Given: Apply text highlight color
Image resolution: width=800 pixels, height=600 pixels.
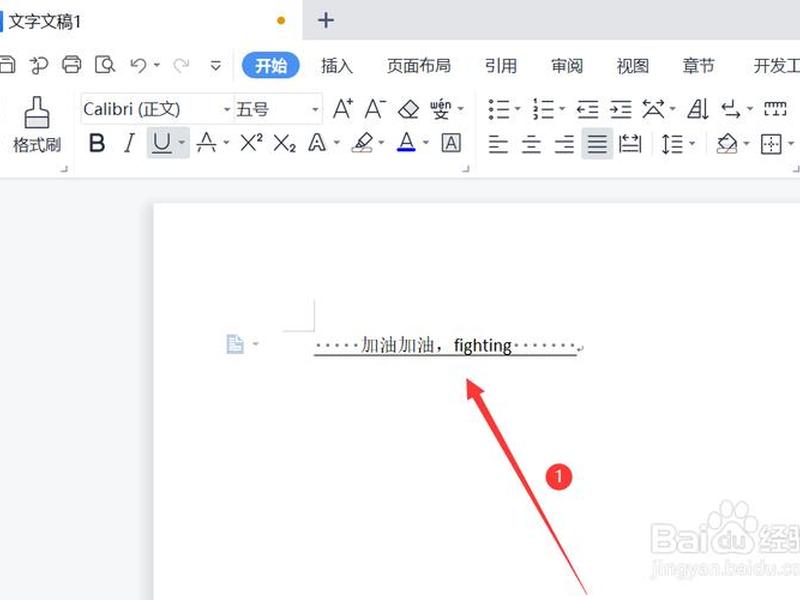Looking at the screenshot, I should click(x=363, y=142).
